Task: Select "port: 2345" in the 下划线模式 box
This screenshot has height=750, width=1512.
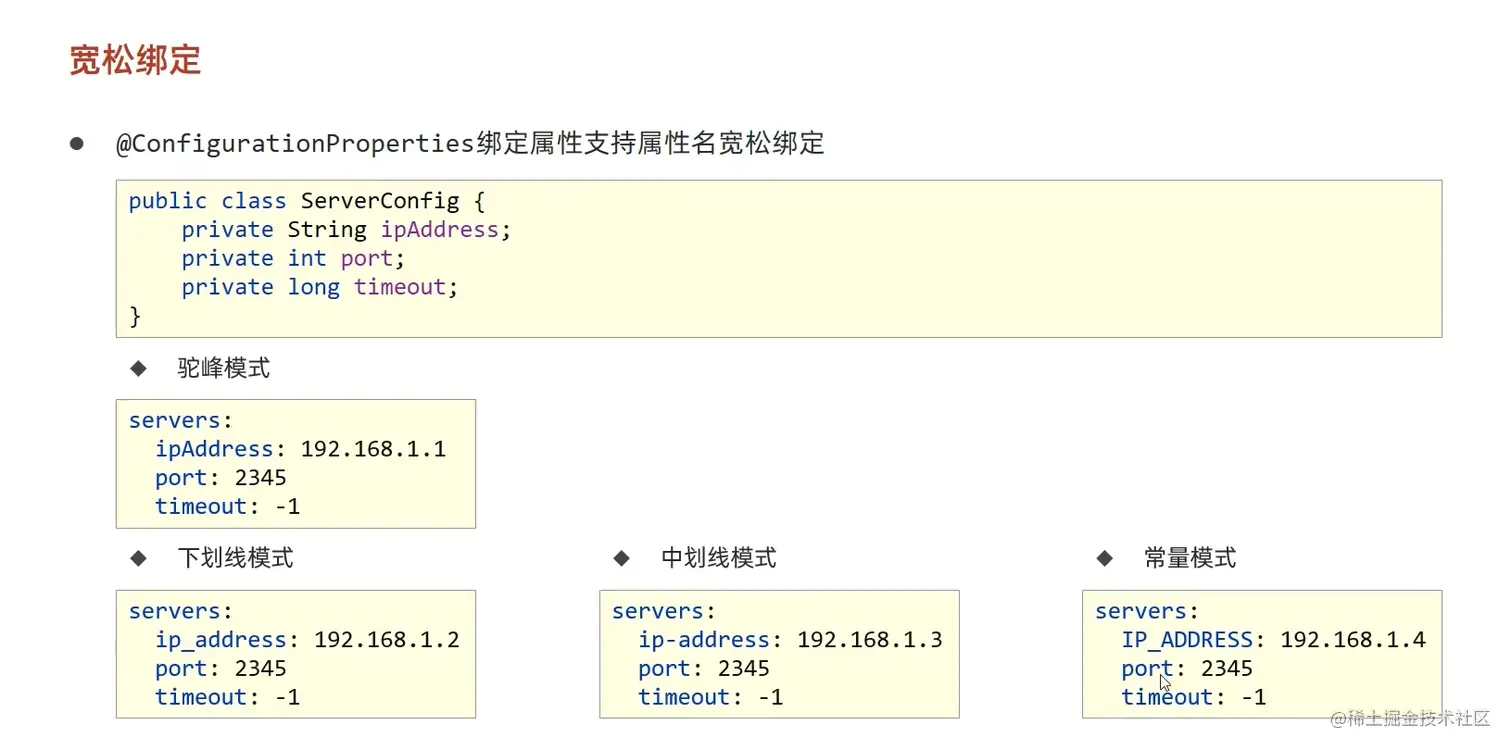Action: tap(221, 669)
